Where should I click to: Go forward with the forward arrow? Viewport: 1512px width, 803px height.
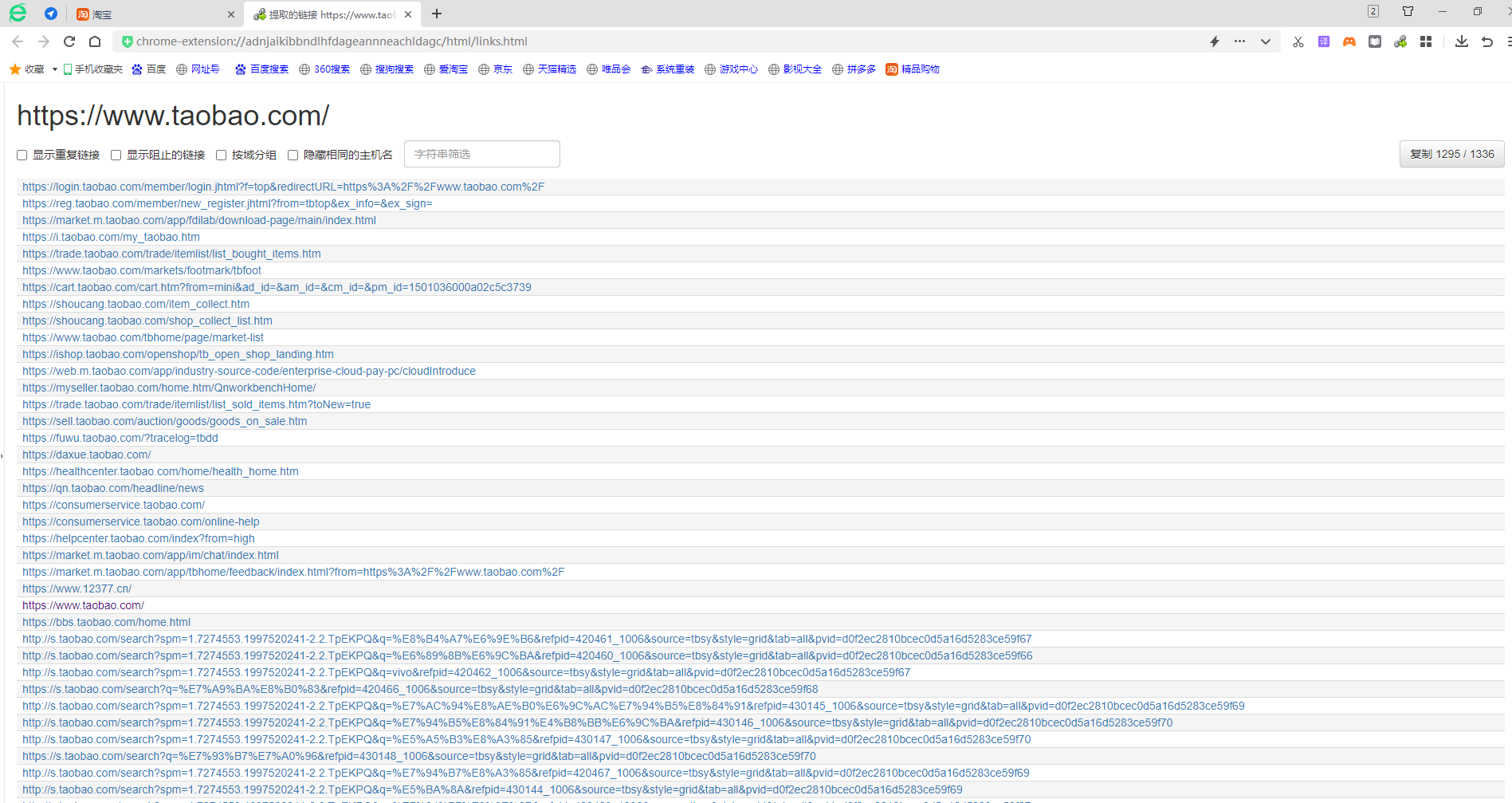(44, 41)
